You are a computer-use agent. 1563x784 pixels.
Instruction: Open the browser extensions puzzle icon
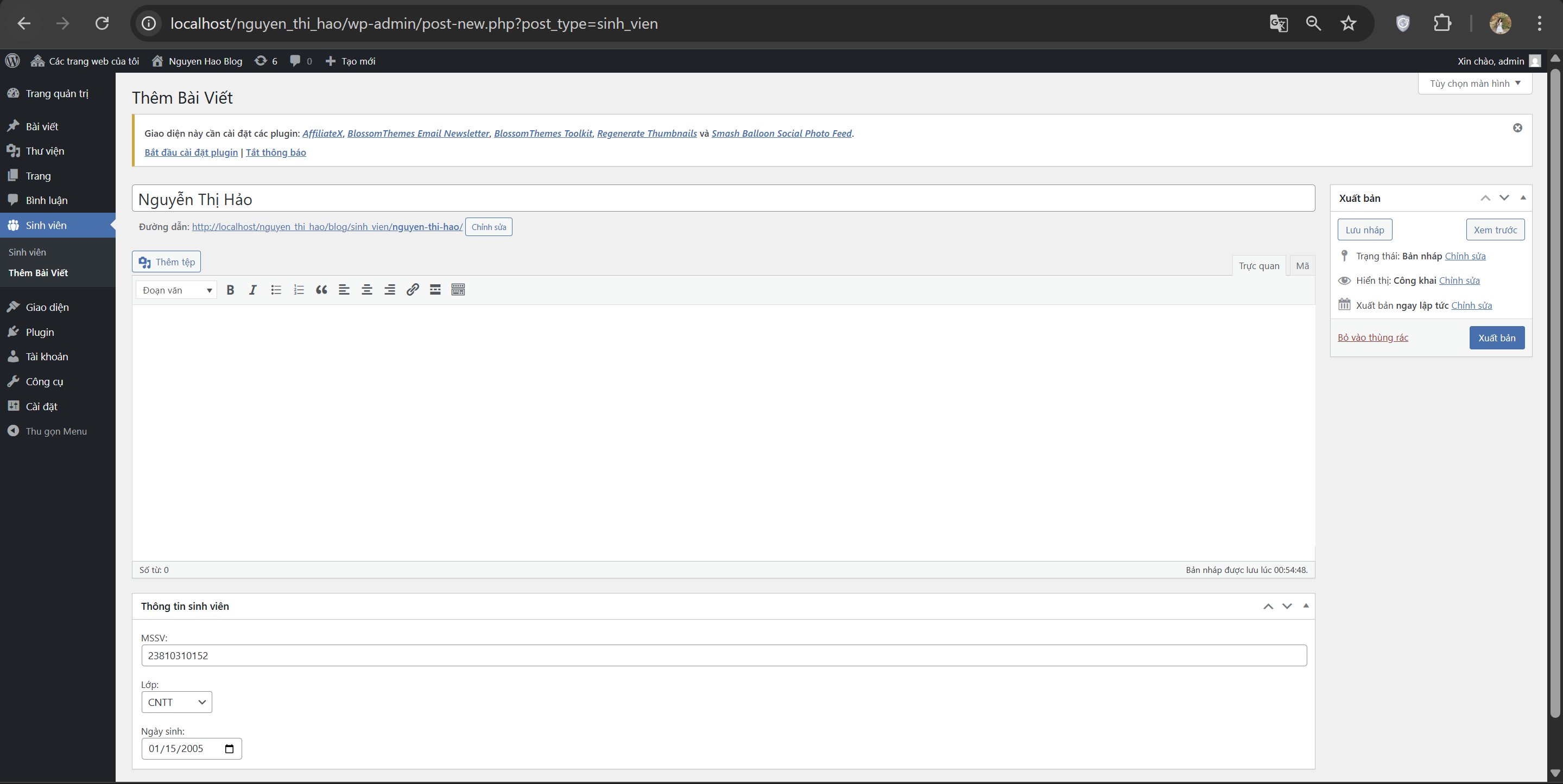[1442, 24]
